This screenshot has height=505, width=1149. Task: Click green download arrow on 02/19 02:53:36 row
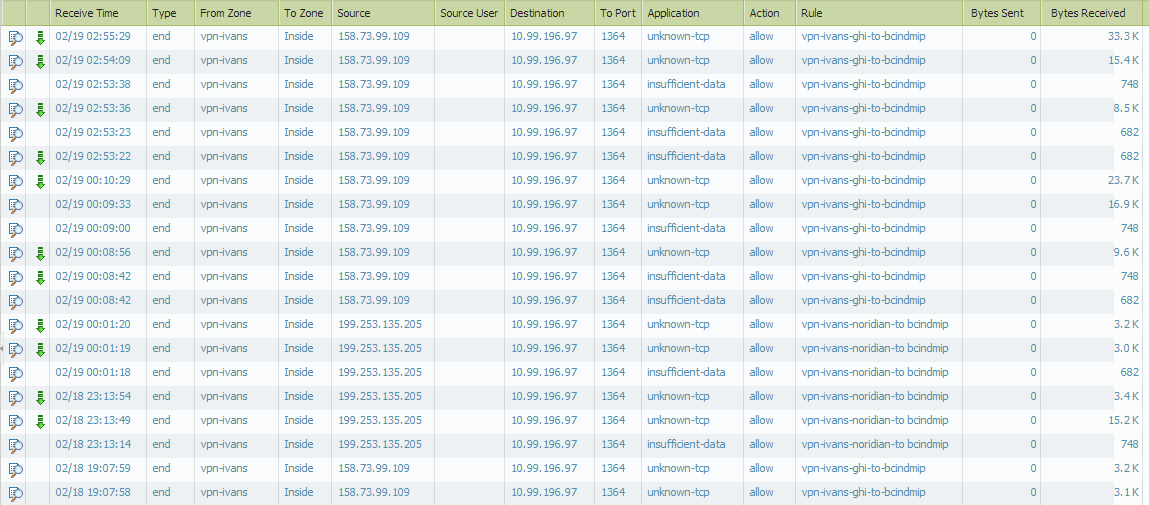point(40,110)
